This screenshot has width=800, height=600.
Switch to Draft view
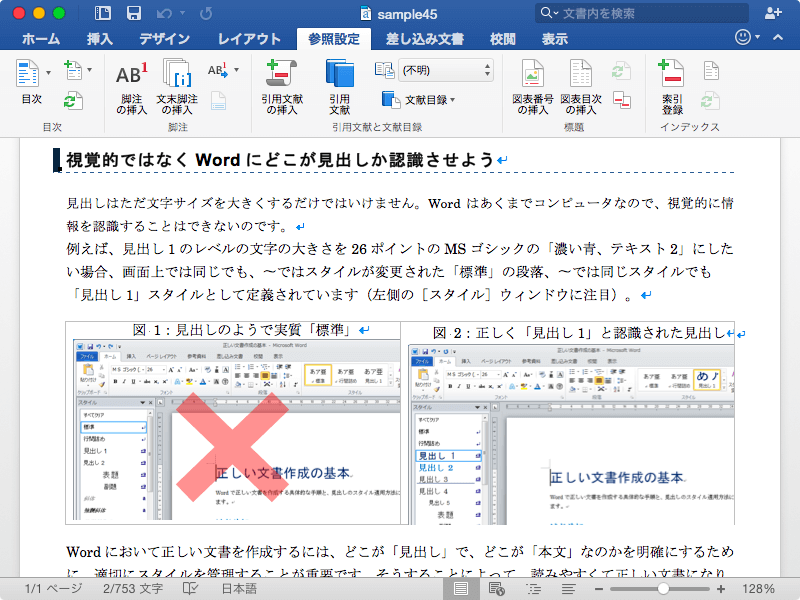[568, 588]
